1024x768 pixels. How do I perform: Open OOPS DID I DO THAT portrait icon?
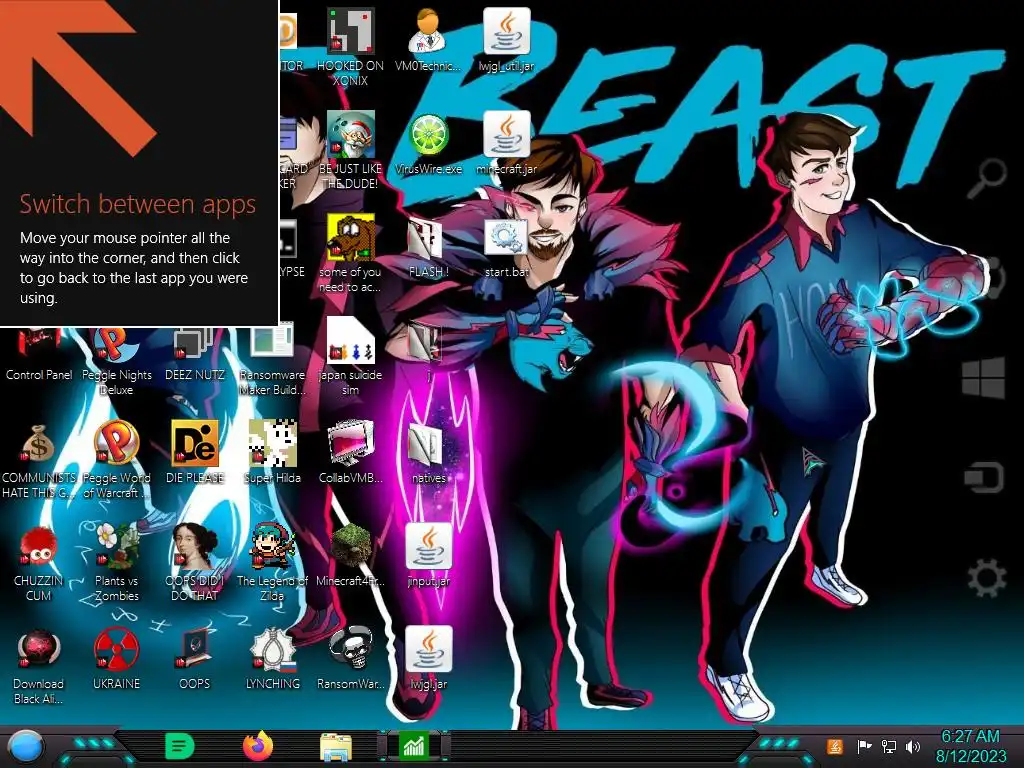pos(195,547)
